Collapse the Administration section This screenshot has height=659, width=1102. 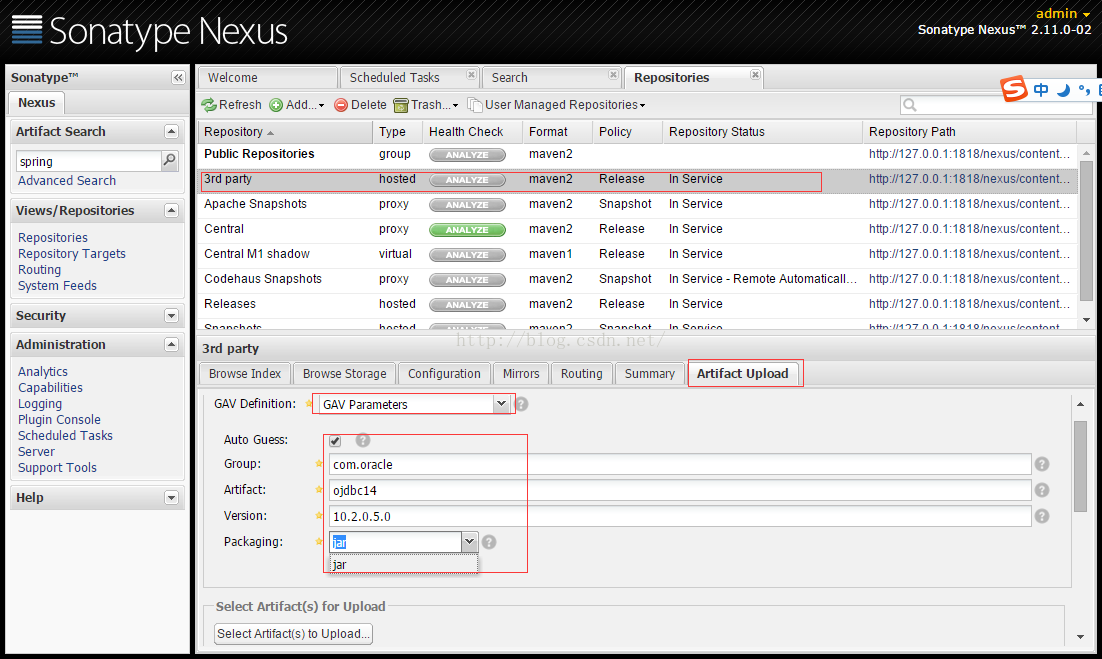171,344
